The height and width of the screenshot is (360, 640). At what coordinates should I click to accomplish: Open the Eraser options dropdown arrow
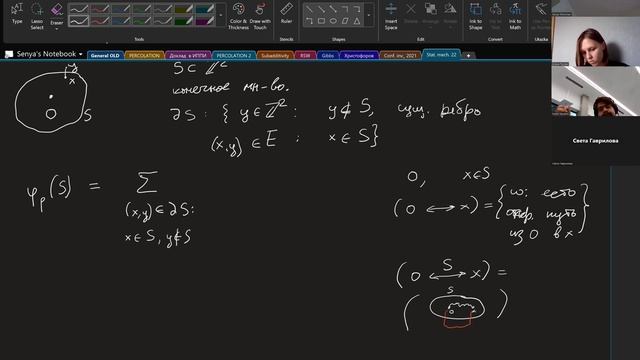[57, 29]
